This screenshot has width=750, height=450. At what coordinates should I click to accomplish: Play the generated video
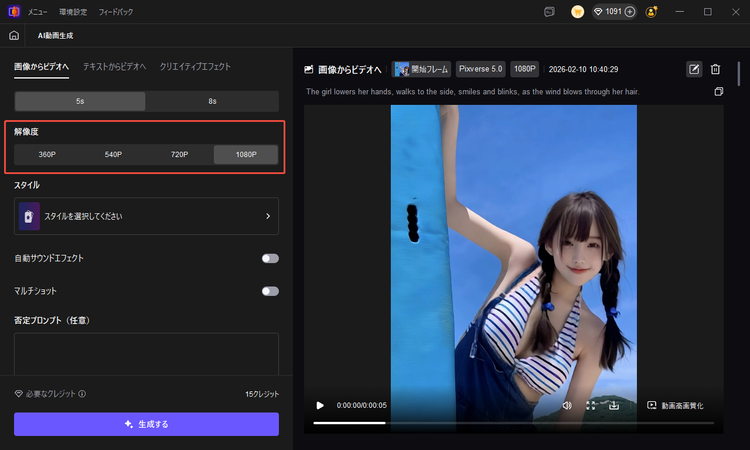[x=320, y=406]
